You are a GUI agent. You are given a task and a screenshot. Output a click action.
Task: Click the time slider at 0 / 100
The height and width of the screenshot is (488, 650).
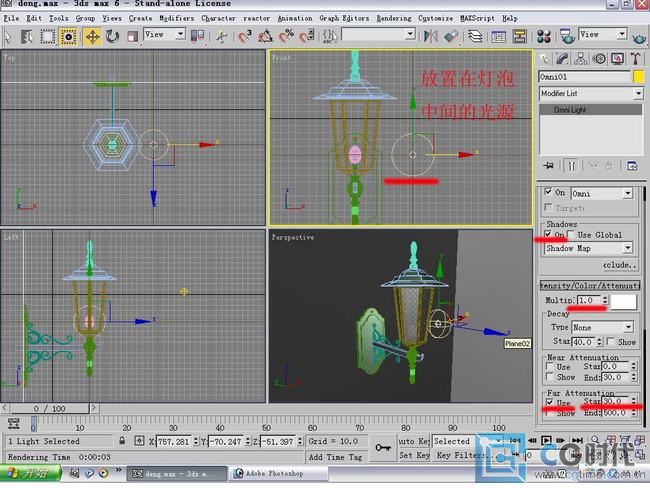tap(49, 408)
